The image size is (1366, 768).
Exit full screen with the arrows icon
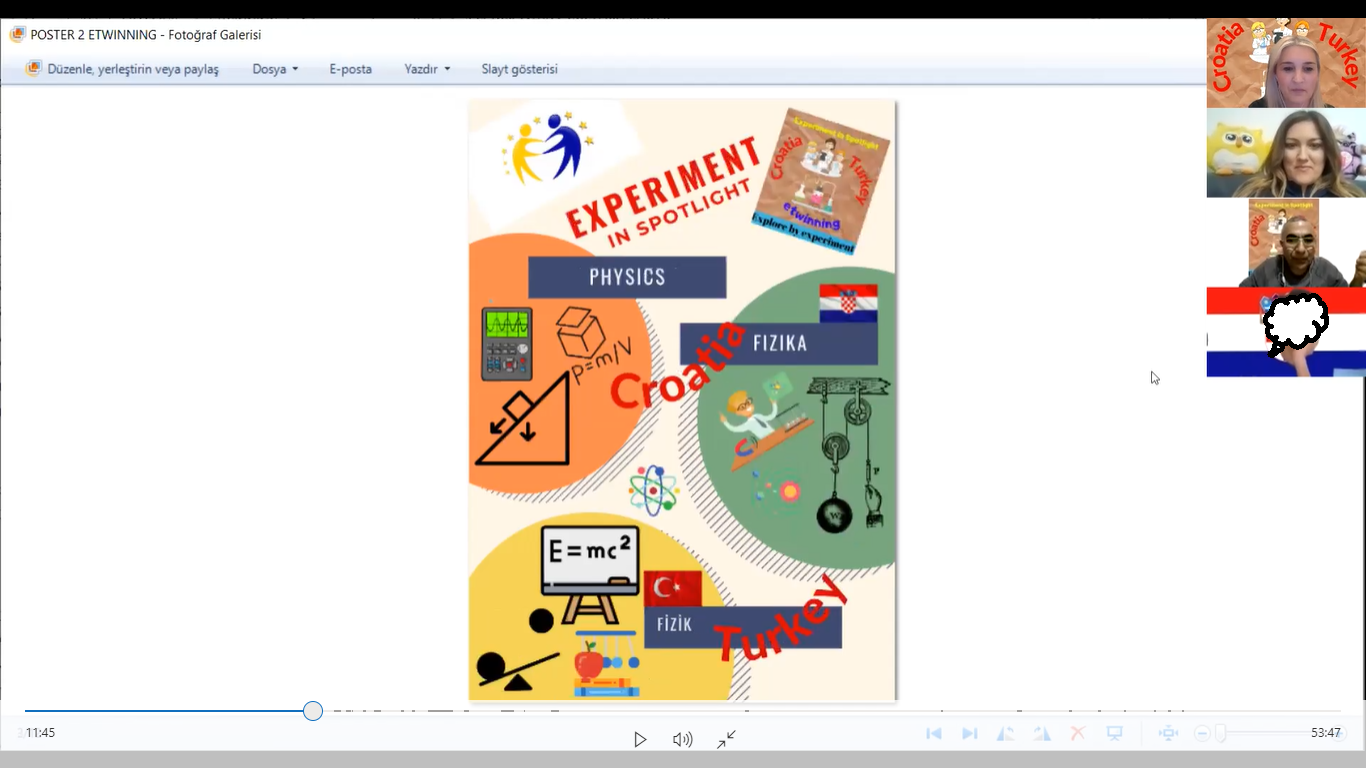pyautogui.click(x=727, y=739)
